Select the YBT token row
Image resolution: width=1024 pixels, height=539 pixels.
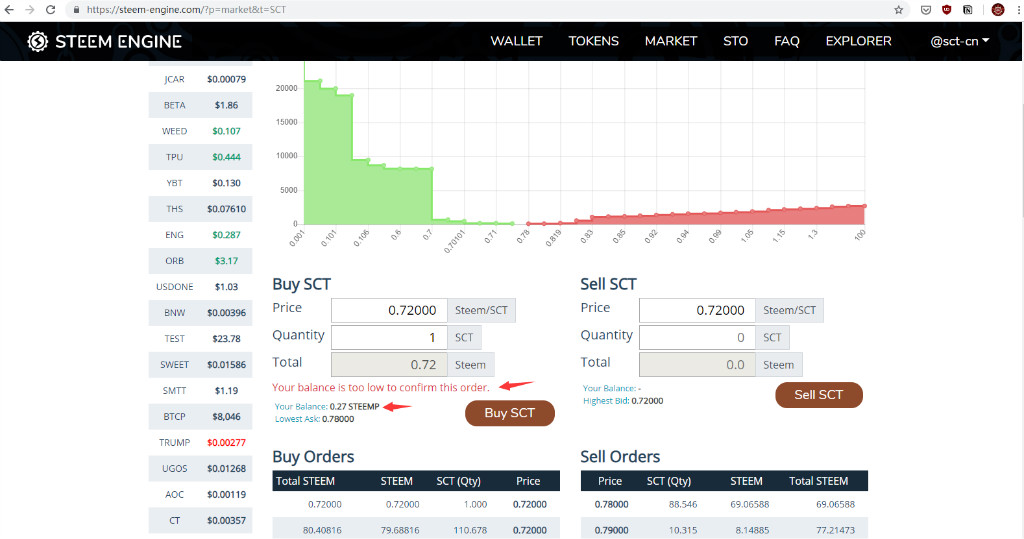tap(200, 183)
